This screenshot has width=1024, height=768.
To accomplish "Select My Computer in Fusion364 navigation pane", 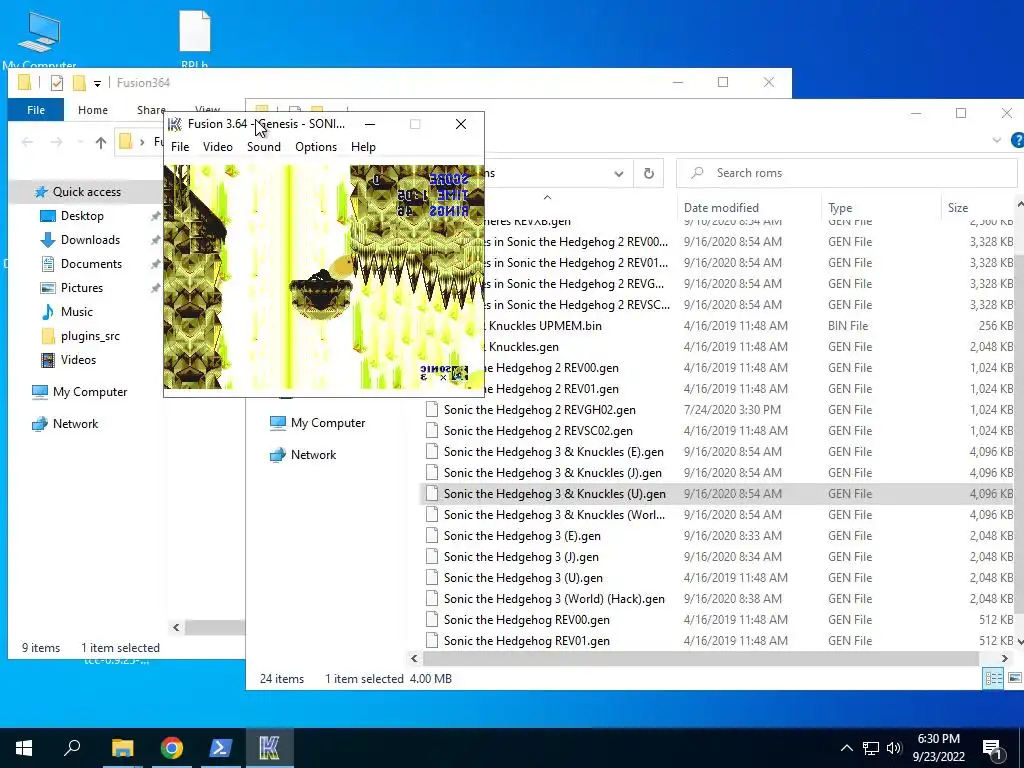I will pos(90,392).
